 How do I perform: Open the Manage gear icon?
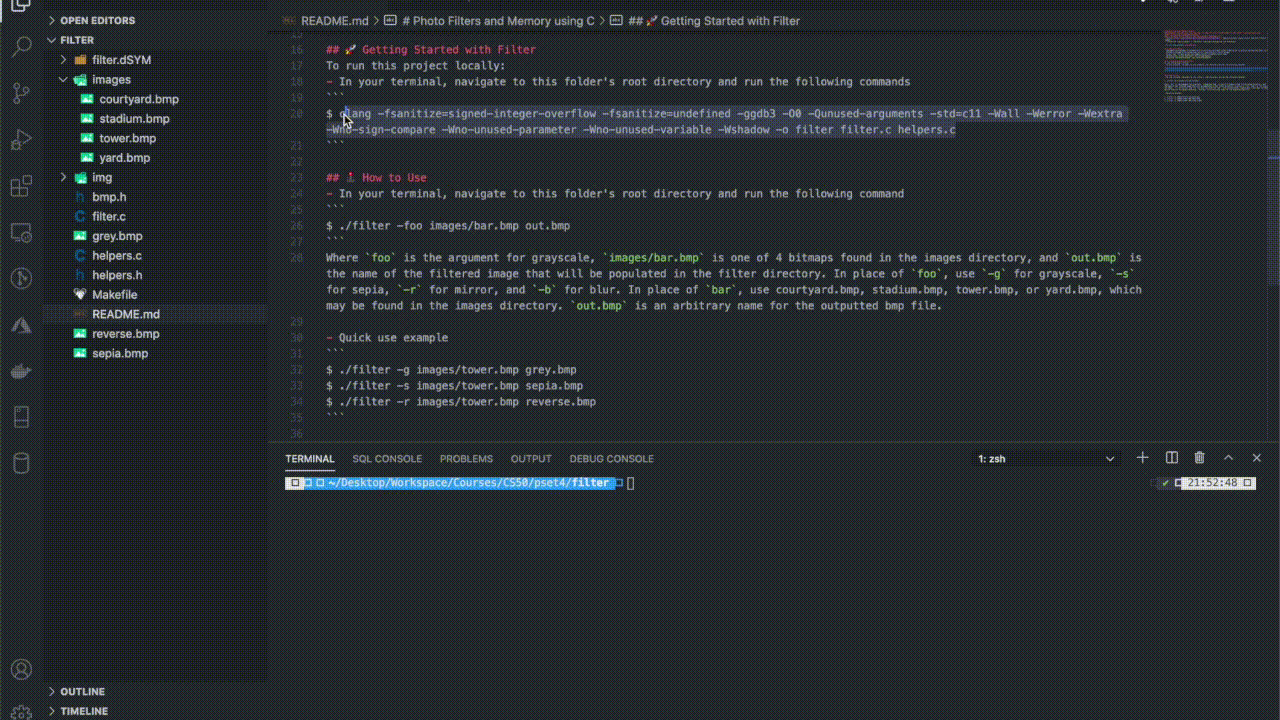[x=21, y=711]
